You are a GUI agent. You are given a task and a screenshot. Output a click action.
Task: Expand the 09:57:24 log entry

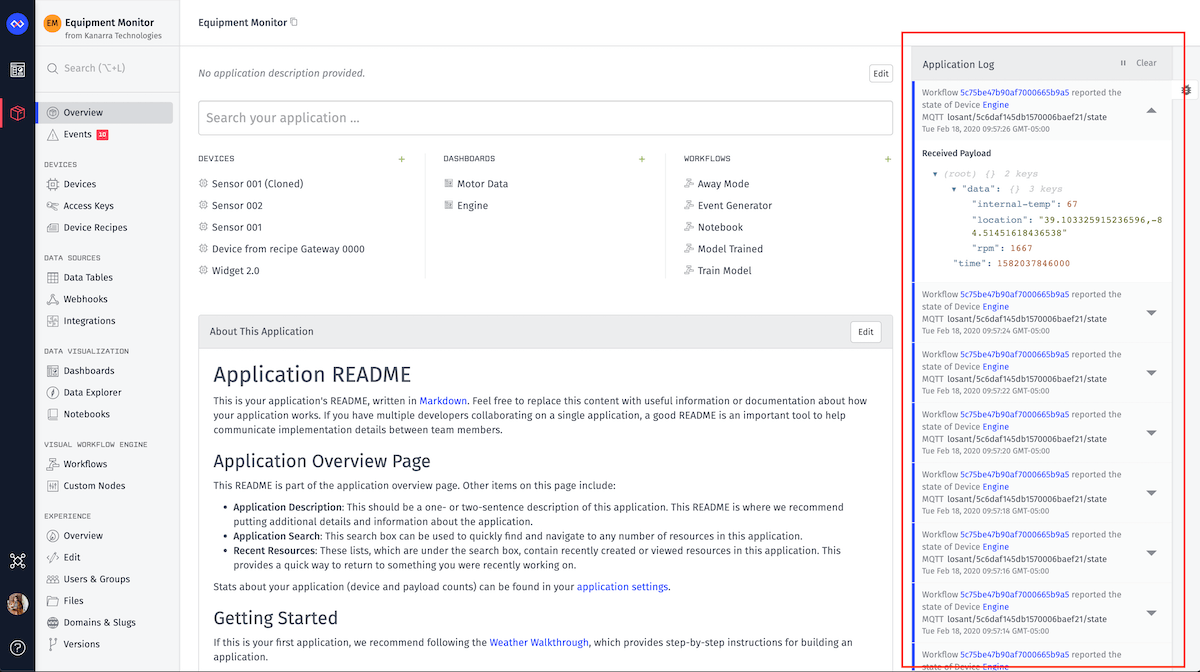pyautogui.click(x=1151, y=313)
